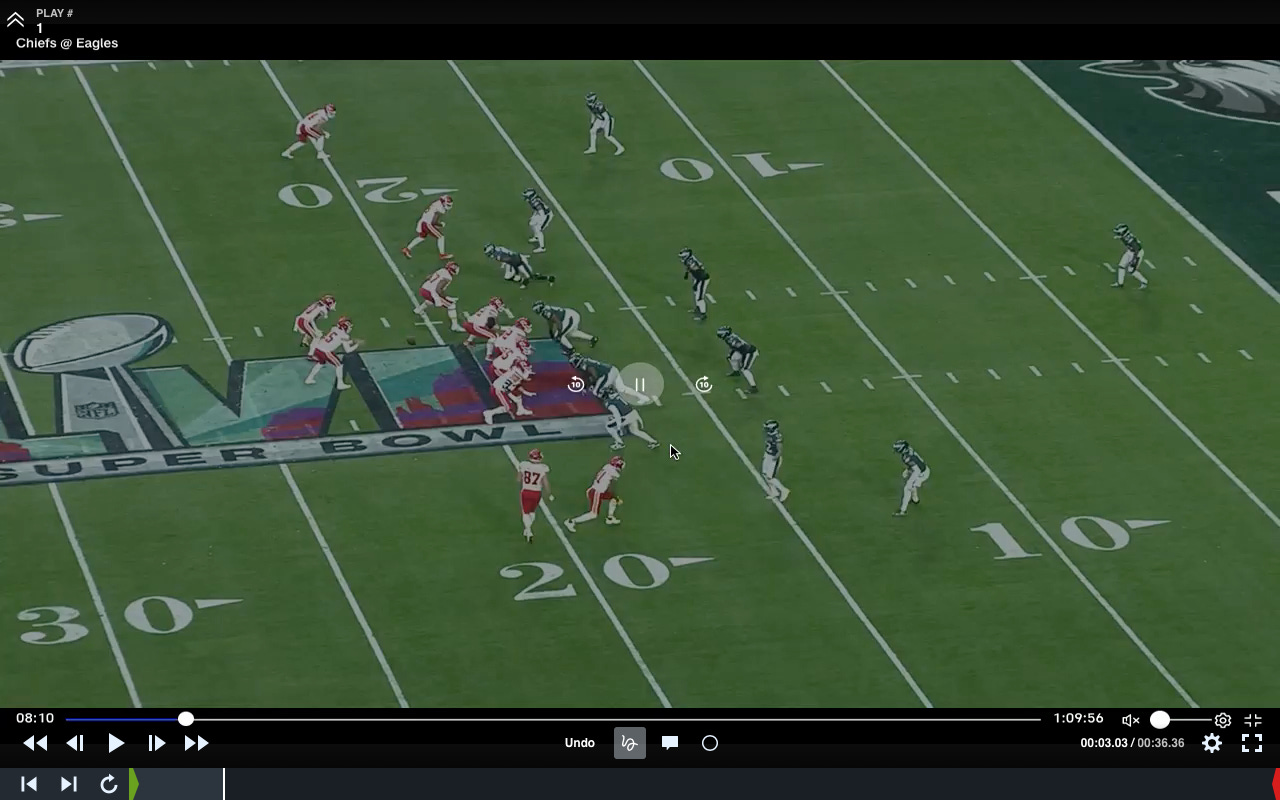Step back one frame

pos(75,743)
